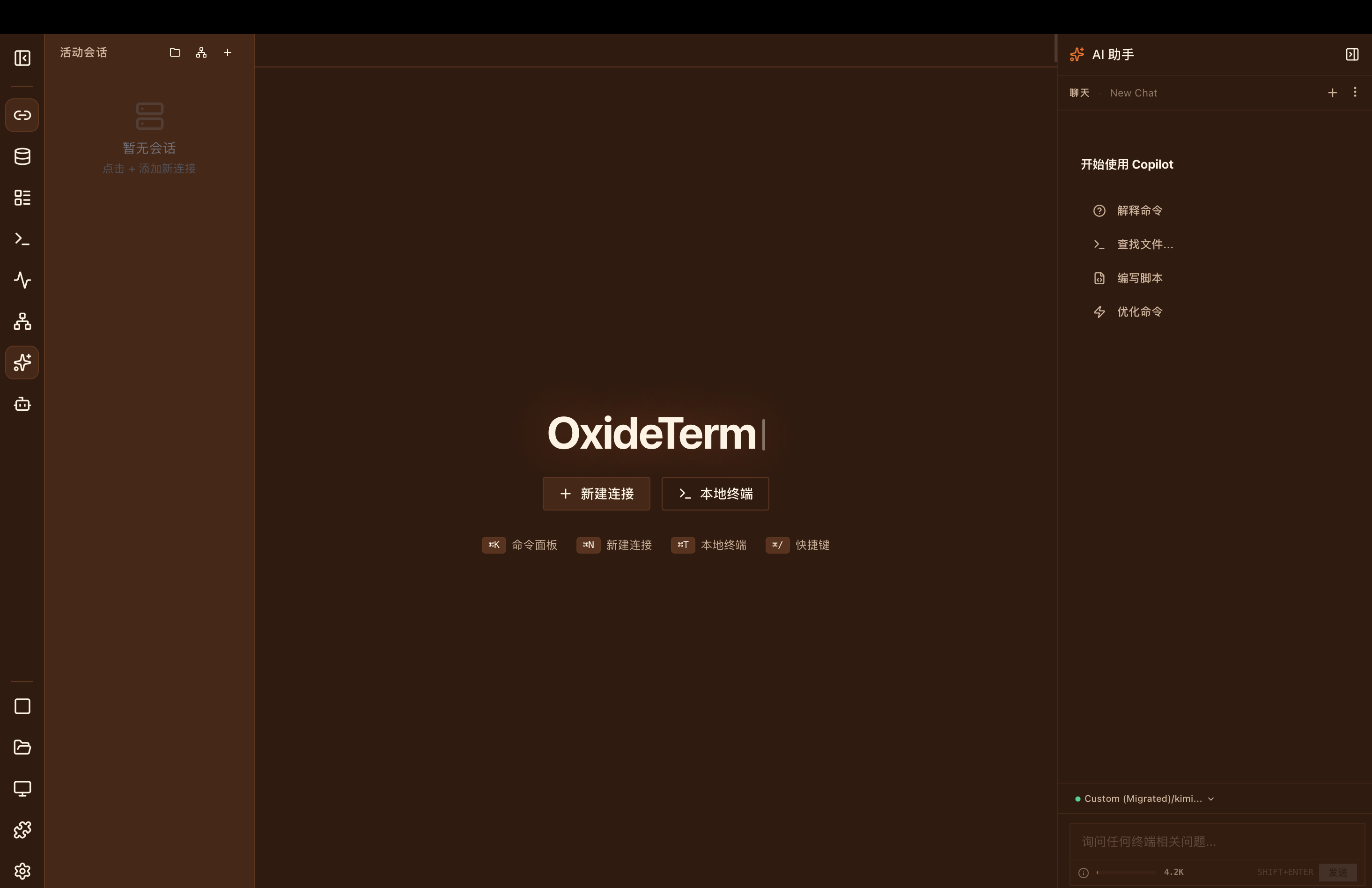Collapse the left sidebar using top icon
The width and height of the screenshot is (1372, 888).
pos(22,58)
